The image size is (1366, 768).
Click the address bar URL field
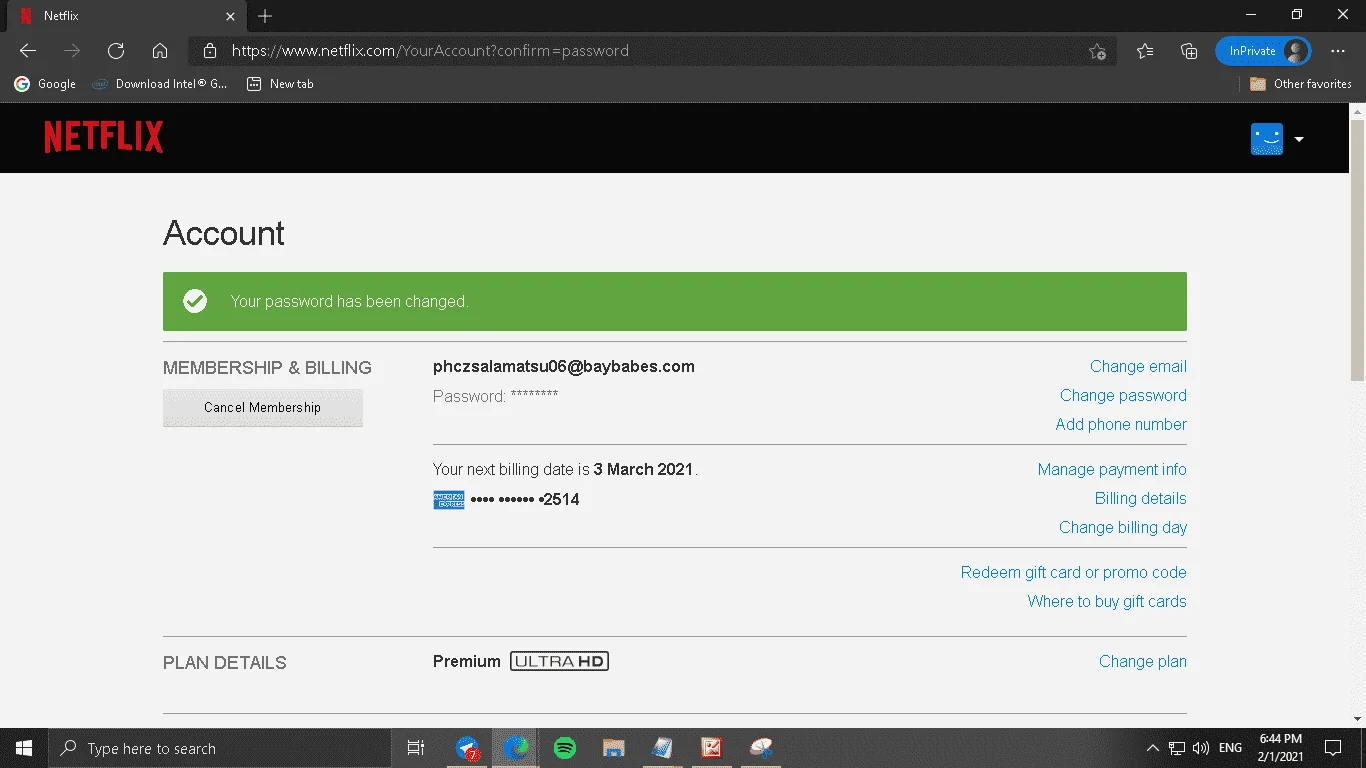coord(650,51)
